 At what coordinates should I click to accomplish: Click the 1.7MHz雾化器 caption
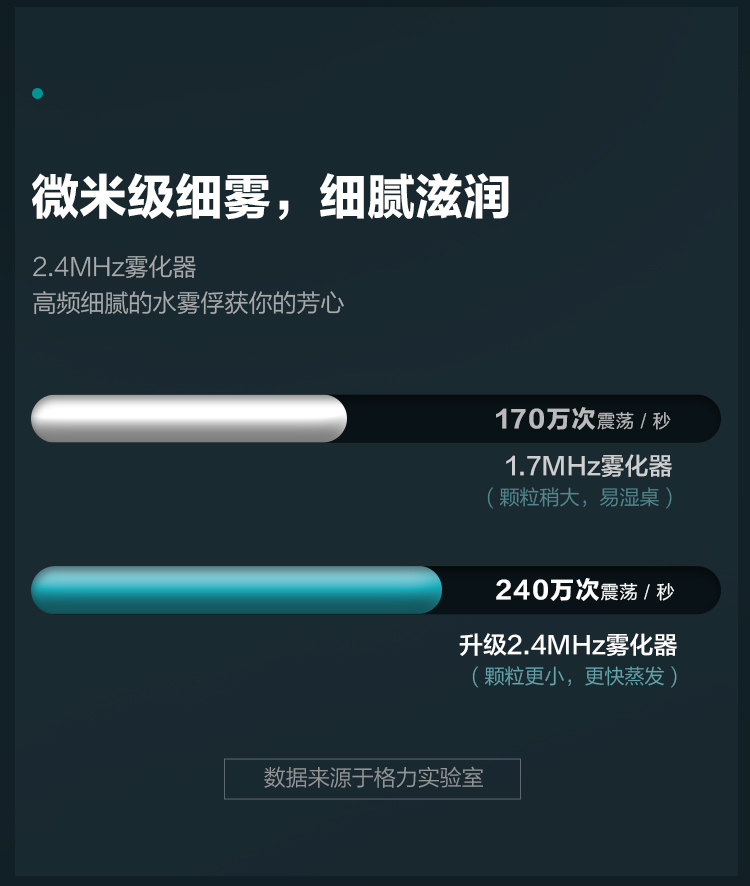(588, 466)
